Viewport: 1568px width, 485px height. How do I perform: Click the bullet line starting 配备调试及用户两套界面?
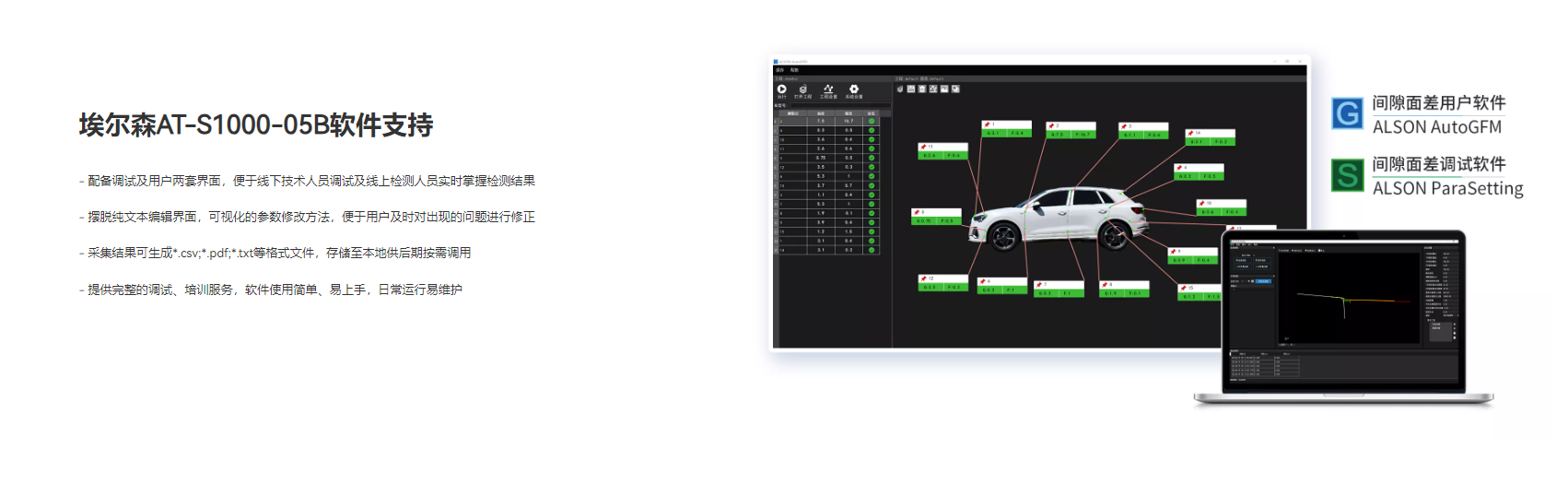tap(307, 181)
